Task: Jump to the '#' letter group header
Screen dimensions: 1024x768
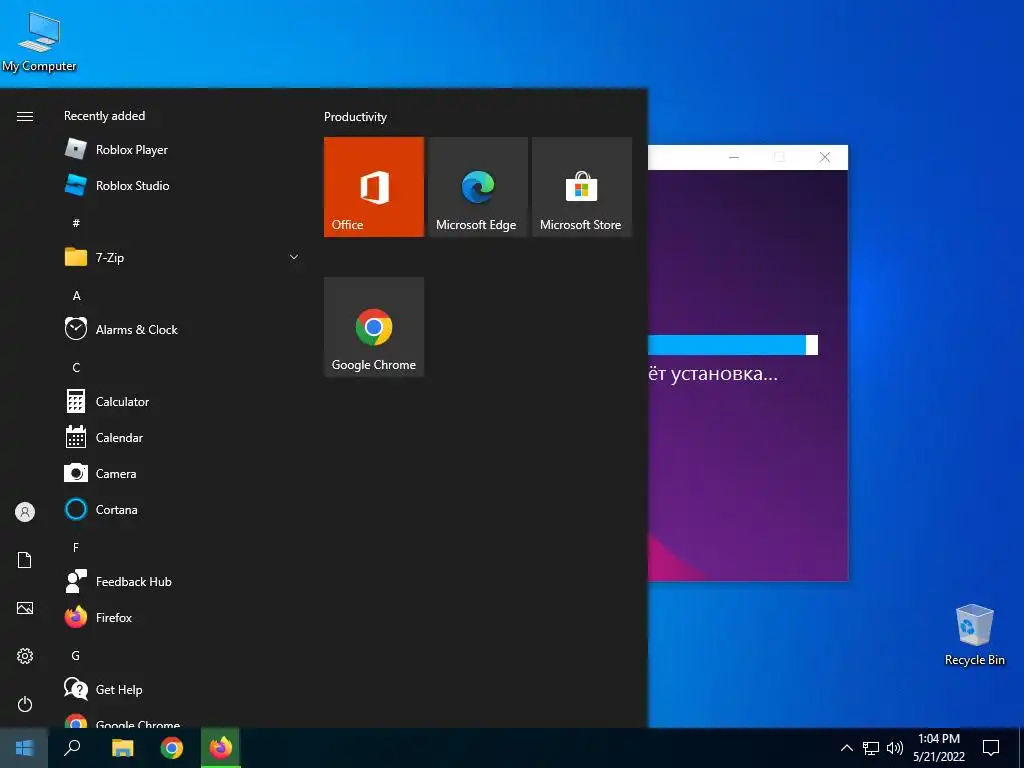Action: pyautogui.click(x=76, y=223)
